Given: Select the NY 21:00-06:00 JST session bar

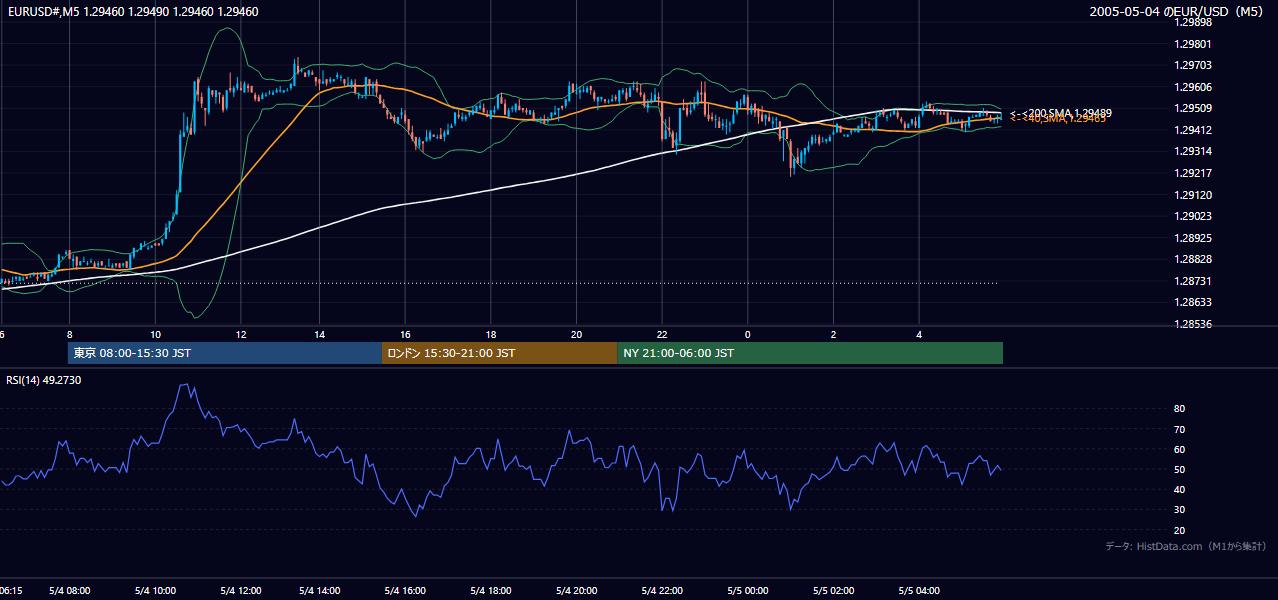Looking at the screenshot, I should click(810, 353).
